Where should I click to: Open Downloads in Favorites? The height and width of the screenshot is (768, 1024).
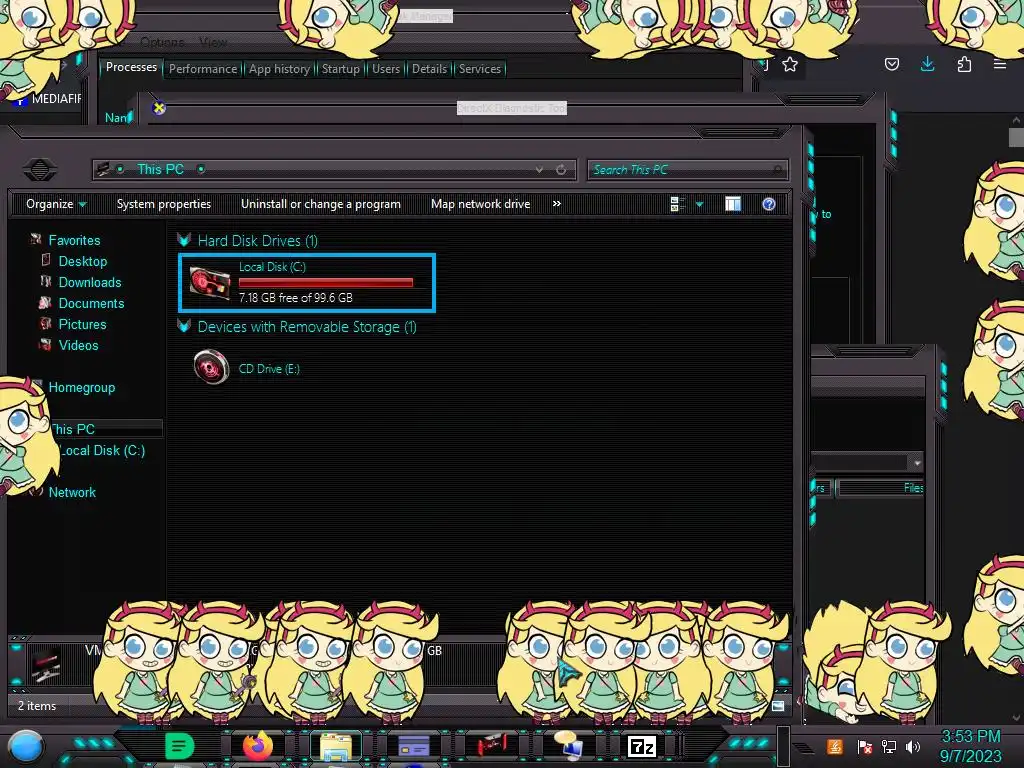click(89, 282)
